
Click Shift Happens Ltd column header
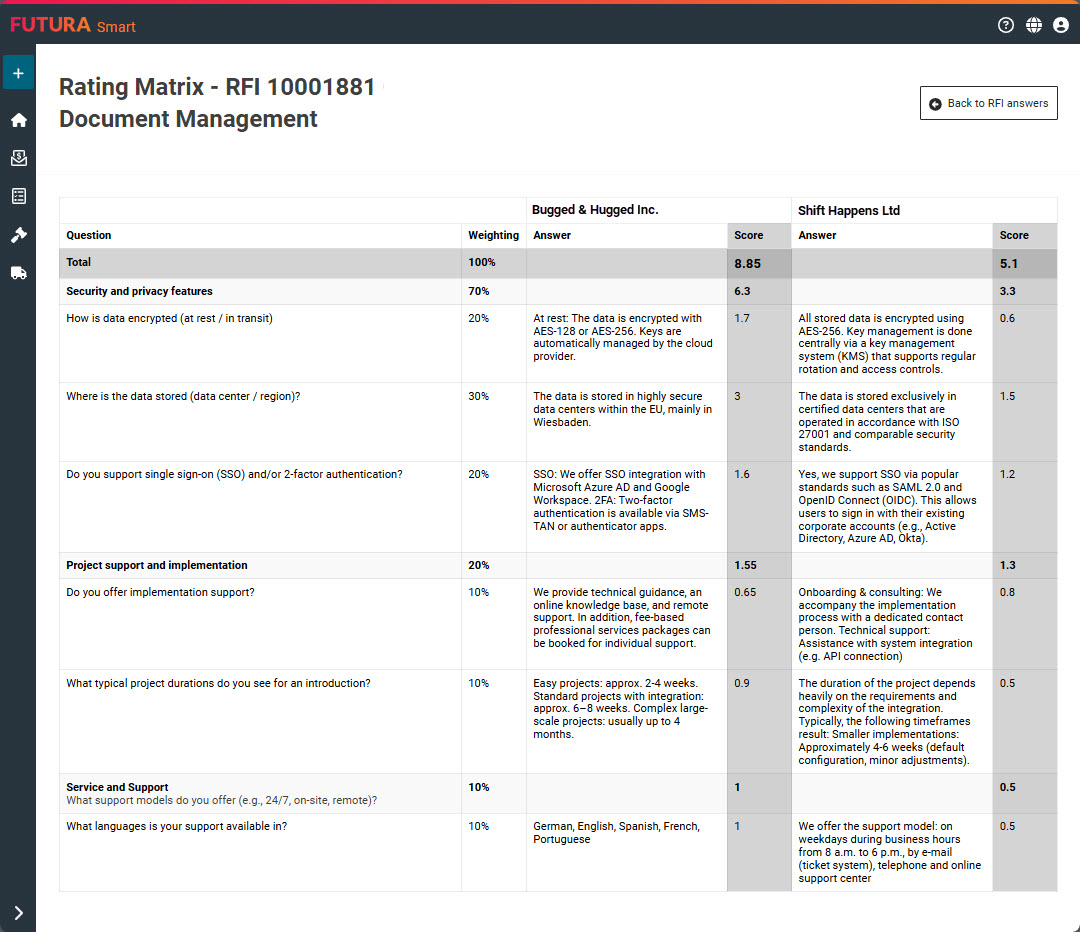click(x=849, y=210)
